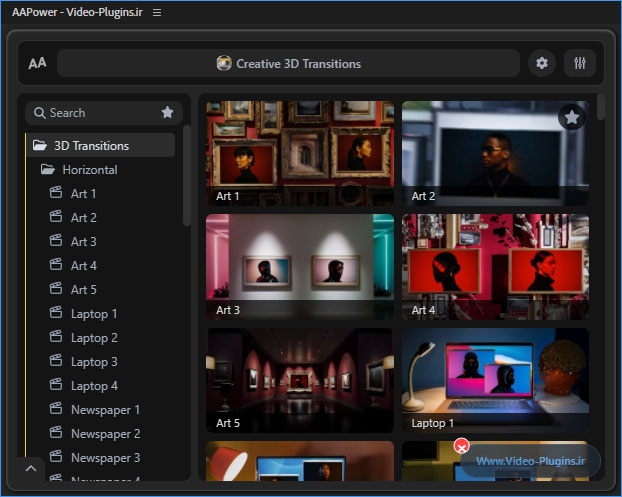Select Newspaper 3 label in the tree

(106, 458)
